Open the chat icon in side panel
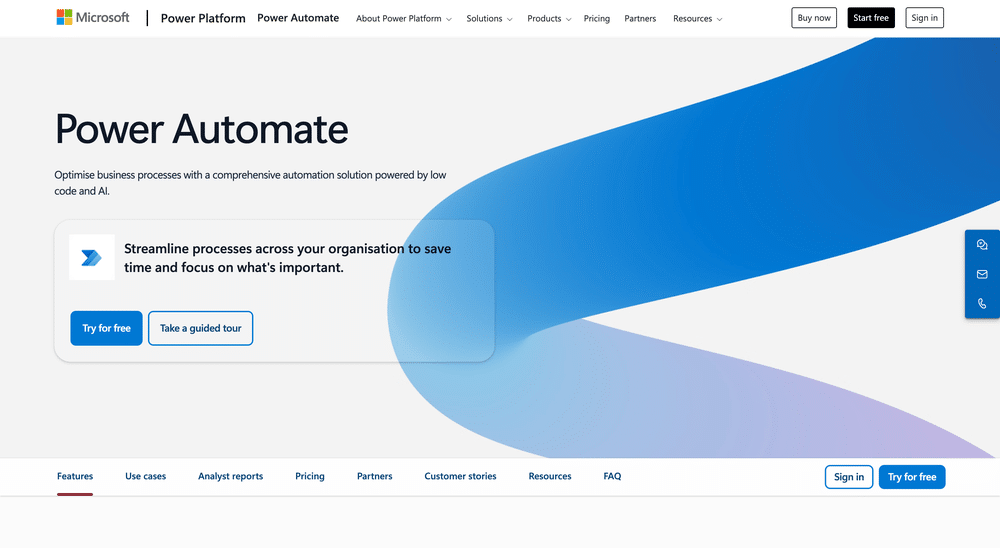The width and height of the screenshot is (1000, 548). pyautogui.click(x=982, y=244)
